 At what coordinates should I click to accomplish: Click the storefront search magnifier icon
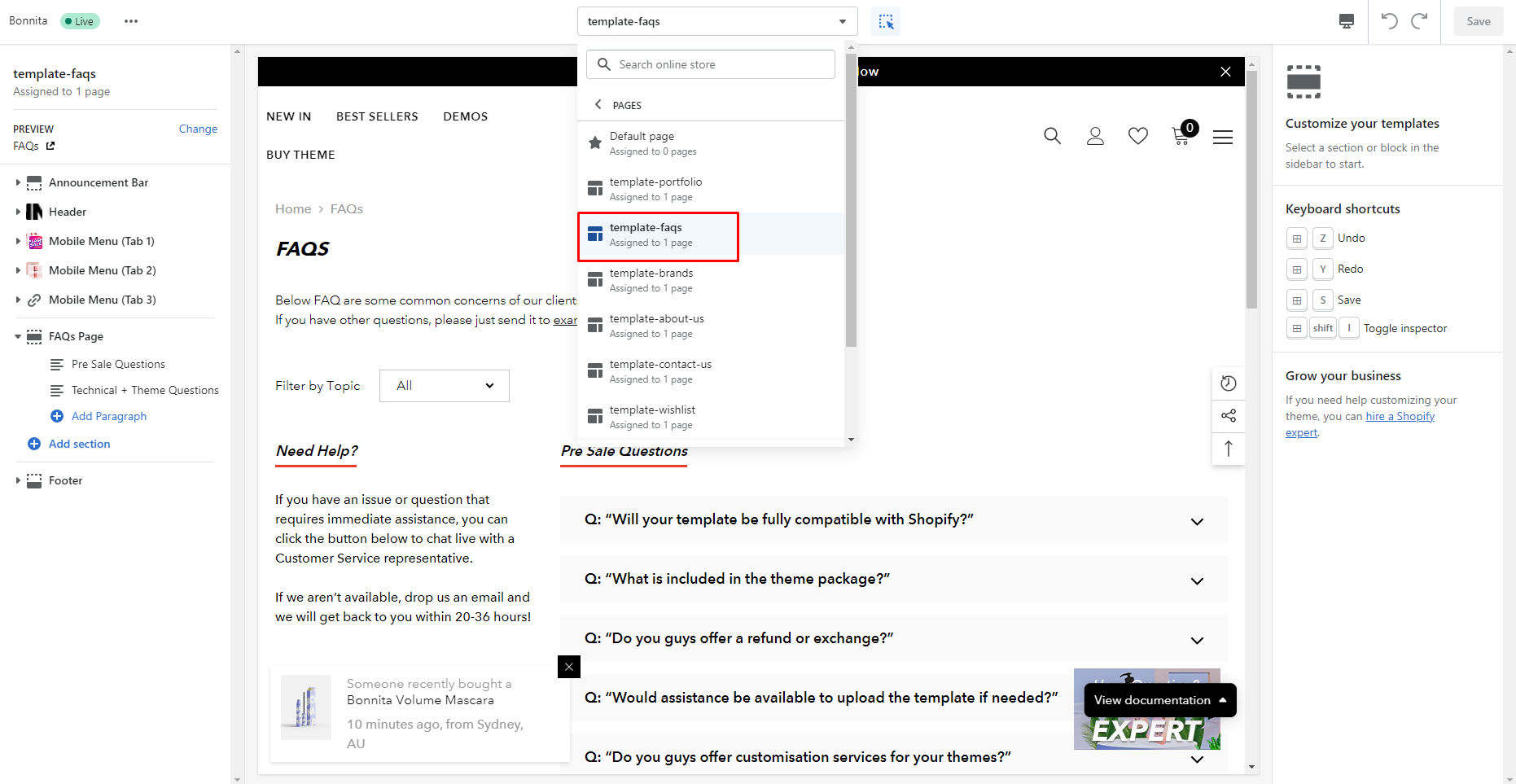[x=1052, y=136]
